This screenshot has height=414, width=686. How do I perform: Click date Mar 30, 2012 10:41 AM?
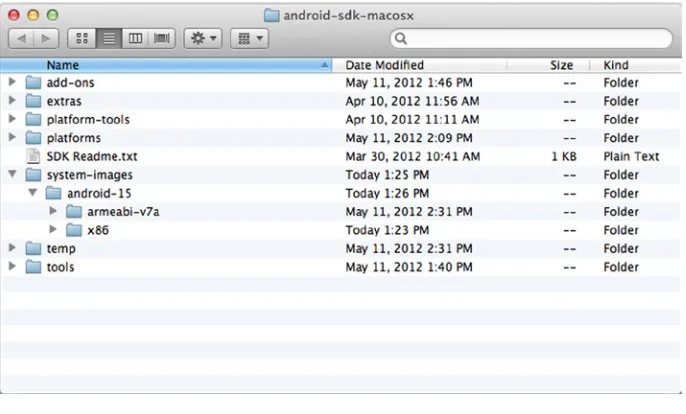pyautogui.click(x=413, y=156)
